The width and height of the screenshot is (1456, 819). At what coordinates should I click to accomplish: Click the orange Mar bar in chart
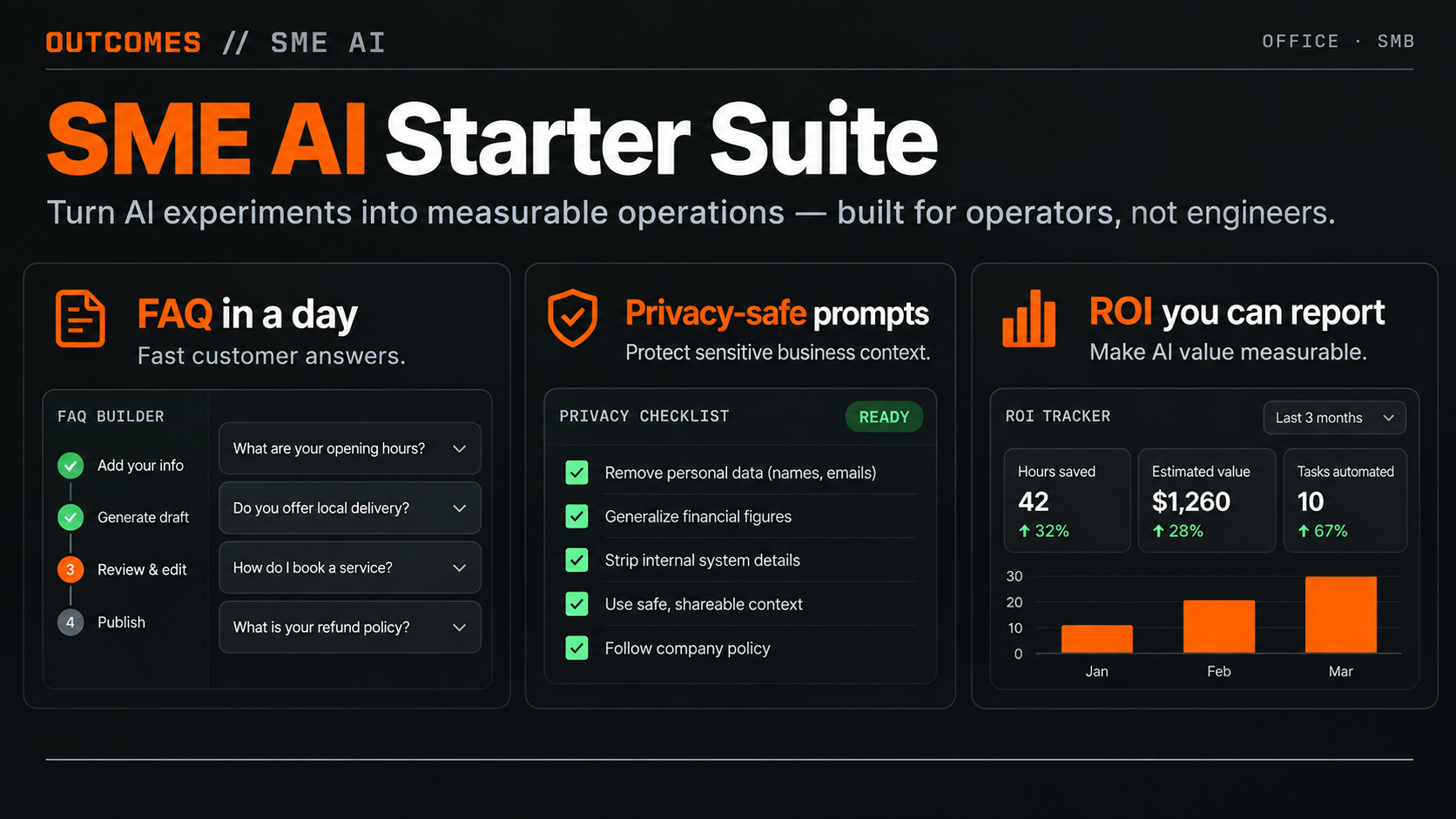click(x=1341, y=614)
